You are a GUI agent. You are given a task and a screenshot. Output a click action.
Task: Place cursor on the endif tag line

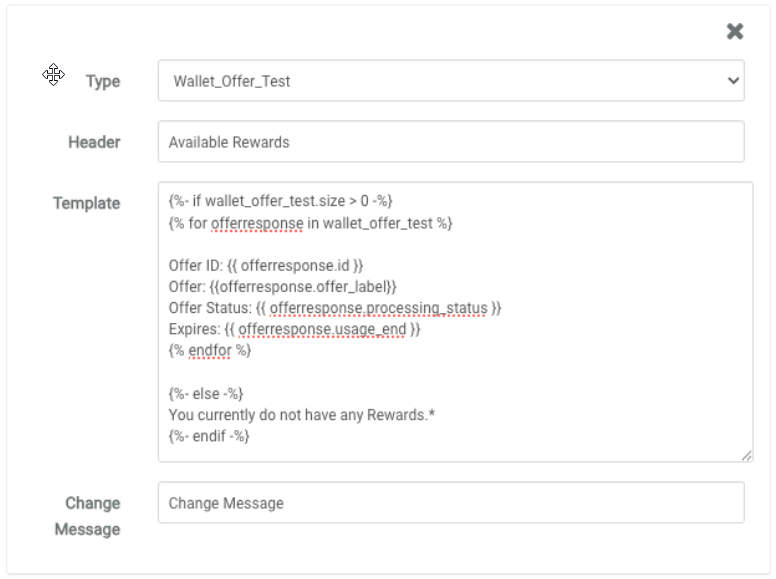coord(209,436)
